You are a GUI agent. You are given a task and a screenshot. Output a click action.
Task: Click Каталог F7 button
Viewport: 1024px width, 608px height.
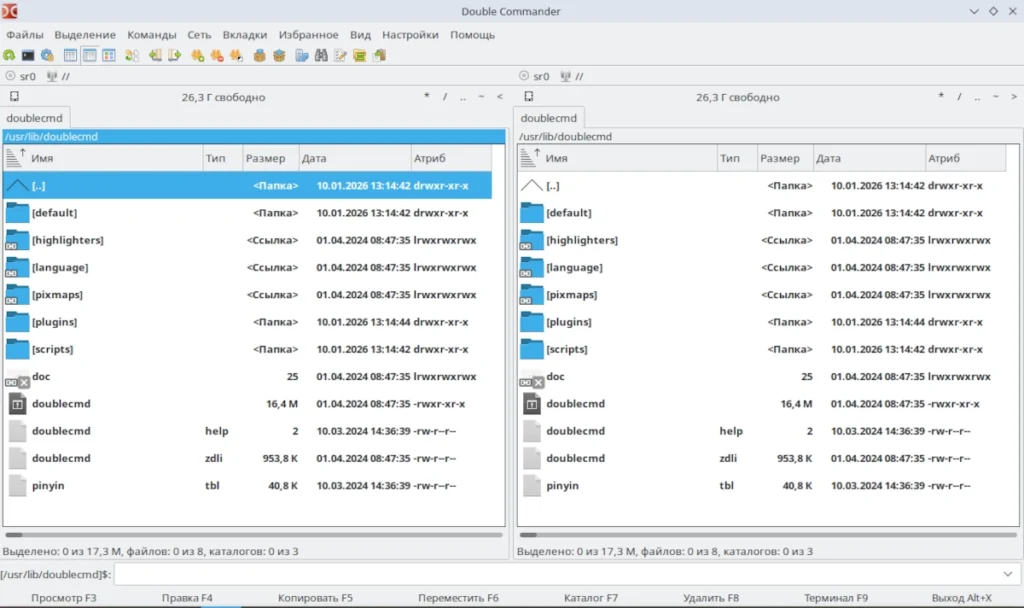591,598
